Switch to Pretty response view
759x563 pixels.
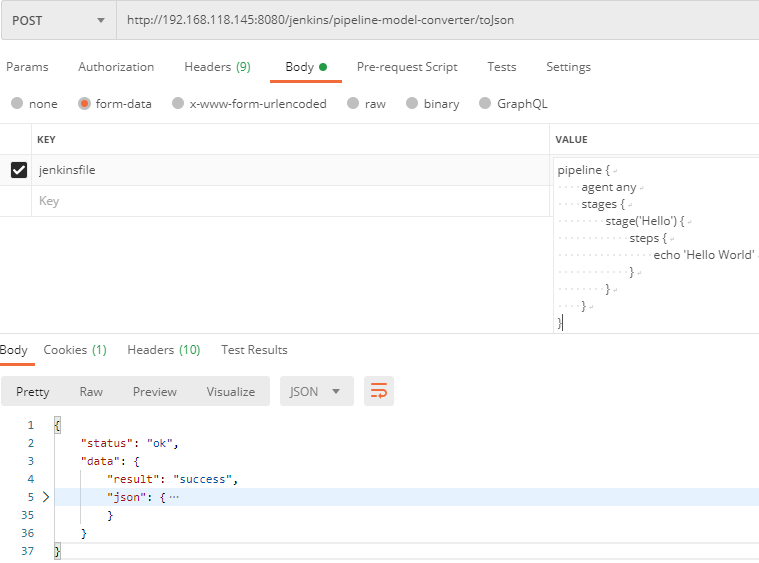tap(32, 391)
